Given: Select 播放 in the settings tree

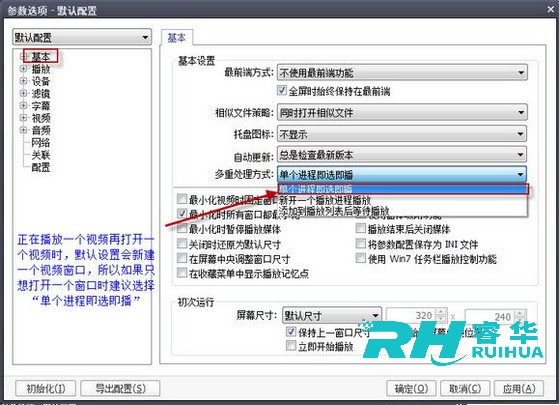Looking at the screenshot, I should click(x=41, y=69).
